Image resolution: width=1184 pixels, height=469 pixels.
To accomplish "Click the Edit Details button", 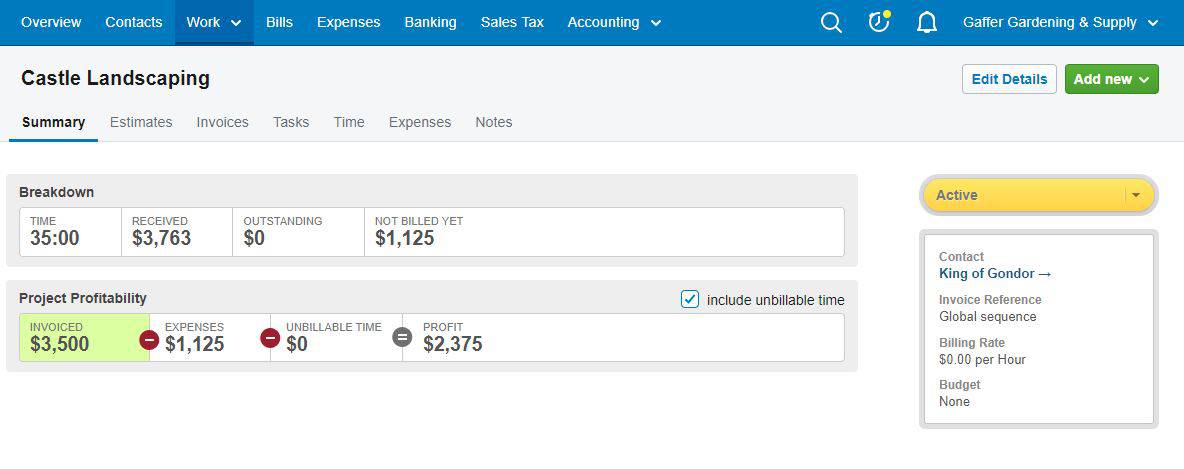I will point(1009,79).
